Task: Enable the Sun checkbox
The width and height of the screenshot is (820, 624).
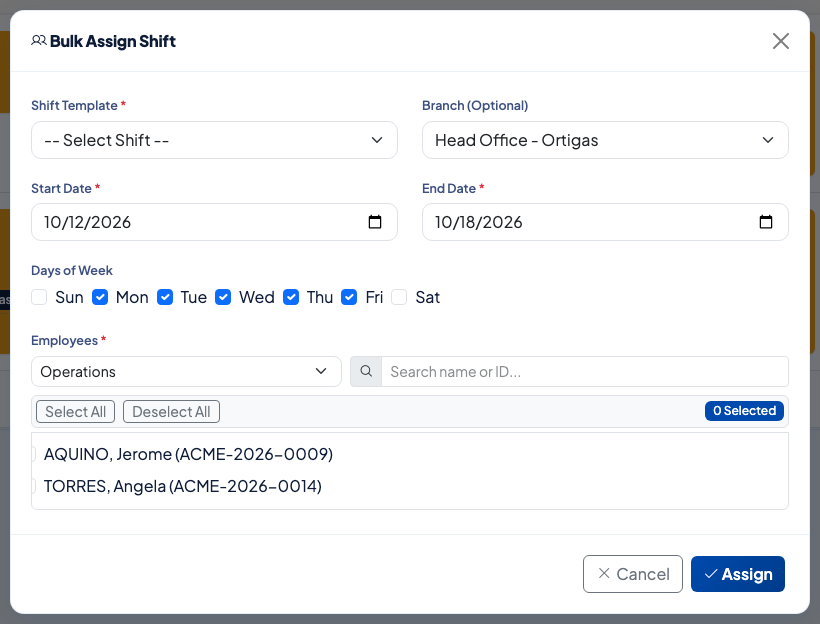Action: click(x=39, y=297)
